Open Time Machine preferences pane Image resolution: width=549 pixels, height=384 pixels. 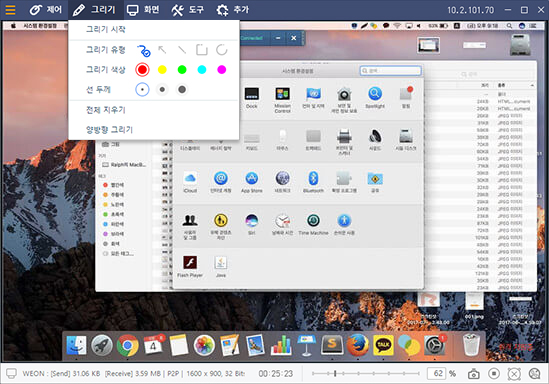coord(313,224)
